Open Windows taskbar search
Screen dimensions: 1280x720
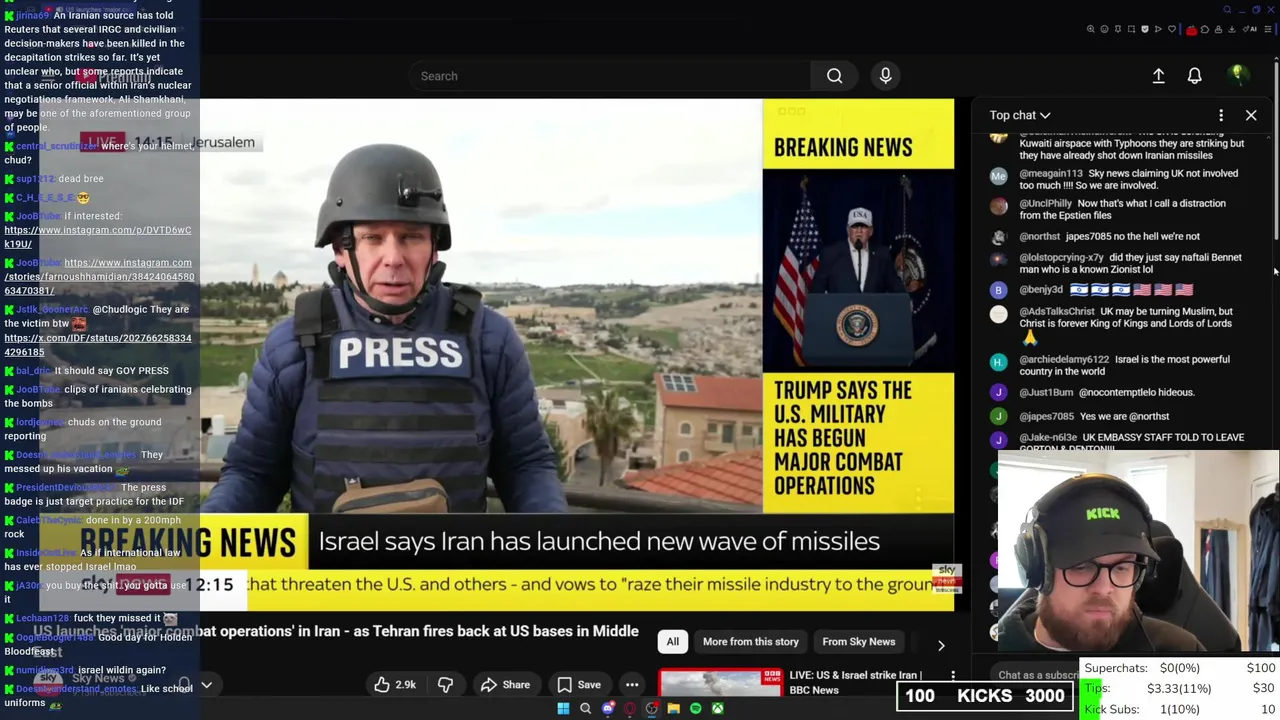point(586,709)
